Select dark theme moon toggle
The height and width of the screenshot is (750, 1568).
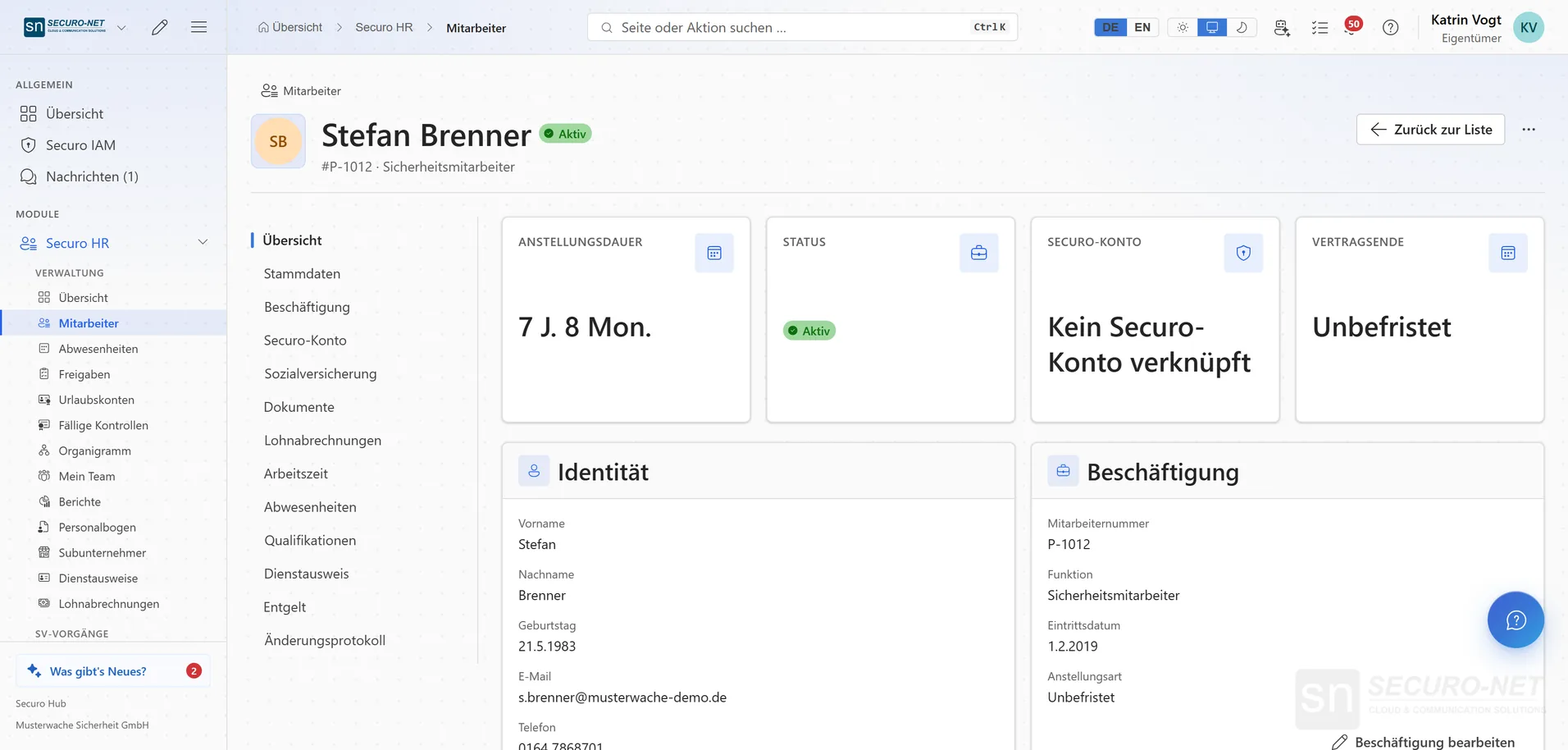(1242, 27)
